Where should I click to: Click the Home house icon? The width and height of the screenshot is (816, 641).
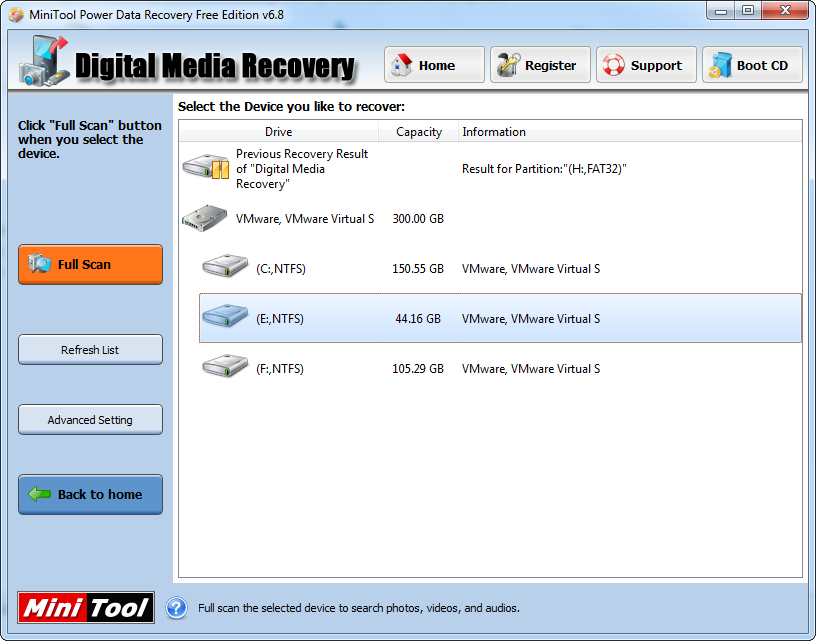401,66
